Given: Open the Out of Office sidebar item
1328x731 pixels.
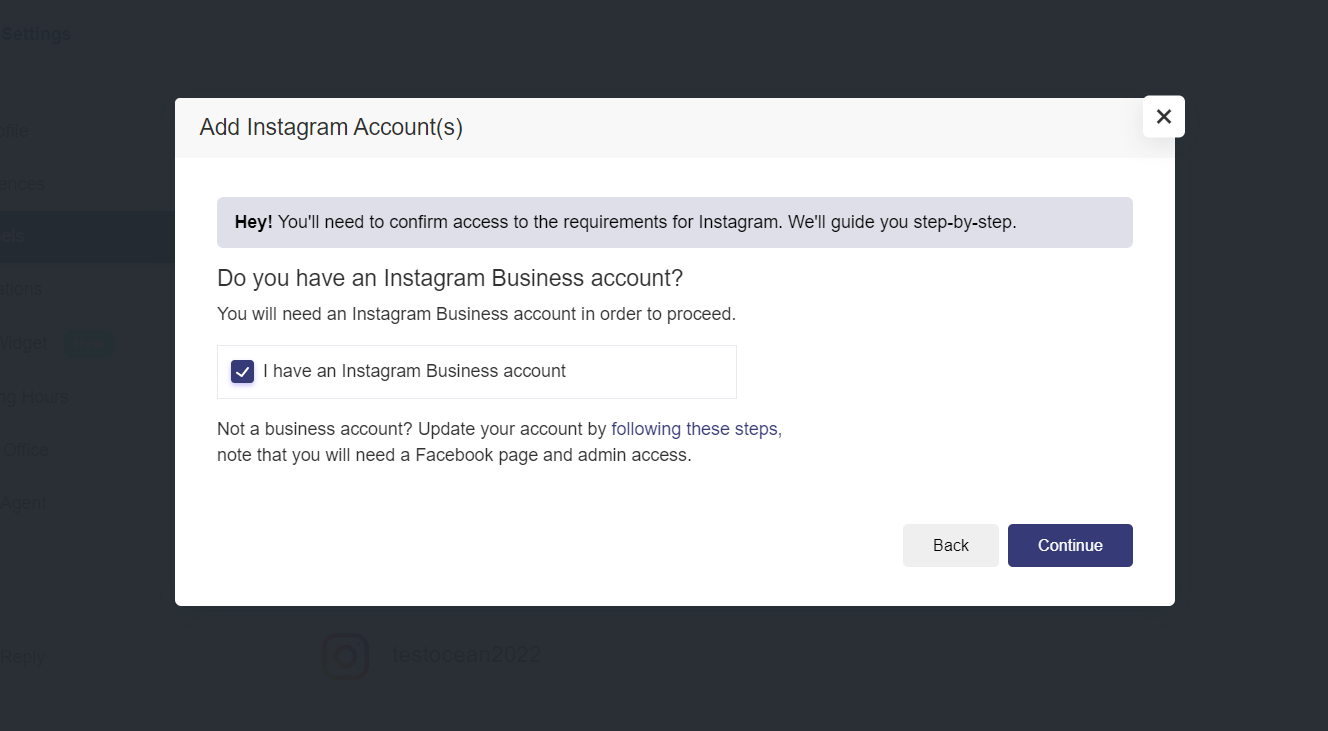Looking at the screenshot, I should 25,450.
